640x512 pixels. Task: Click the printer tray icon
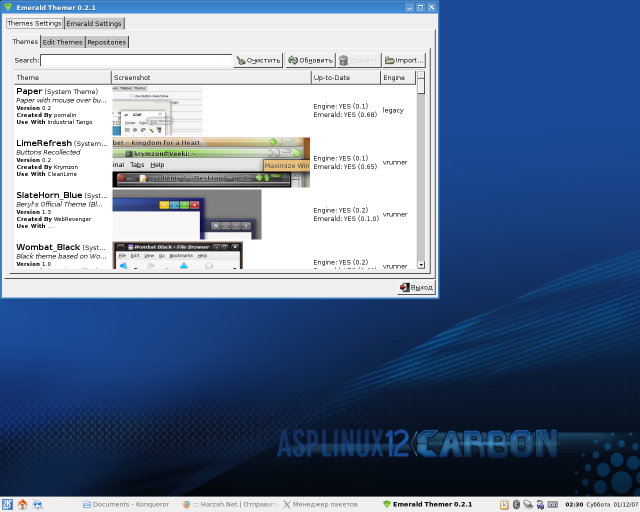(540, 504)
